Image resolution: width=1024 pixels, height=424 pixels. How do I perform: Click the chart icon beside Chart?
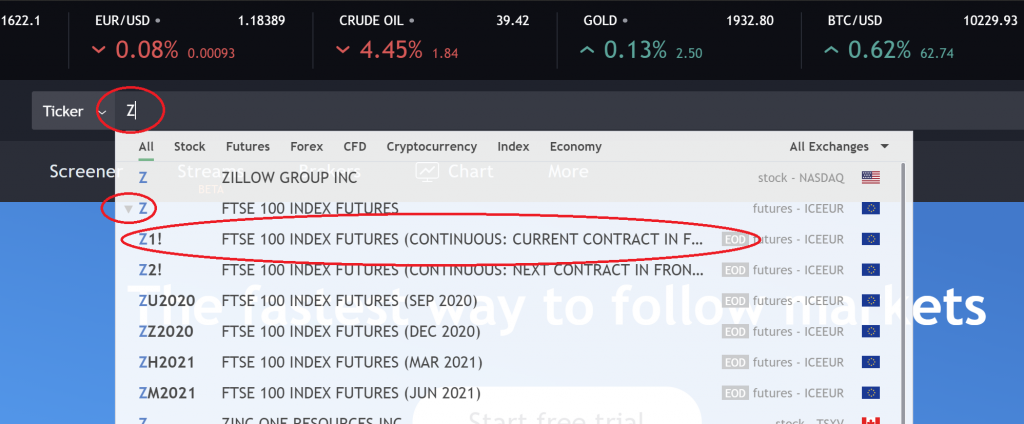pyautogui.click(x=428, y=171)
